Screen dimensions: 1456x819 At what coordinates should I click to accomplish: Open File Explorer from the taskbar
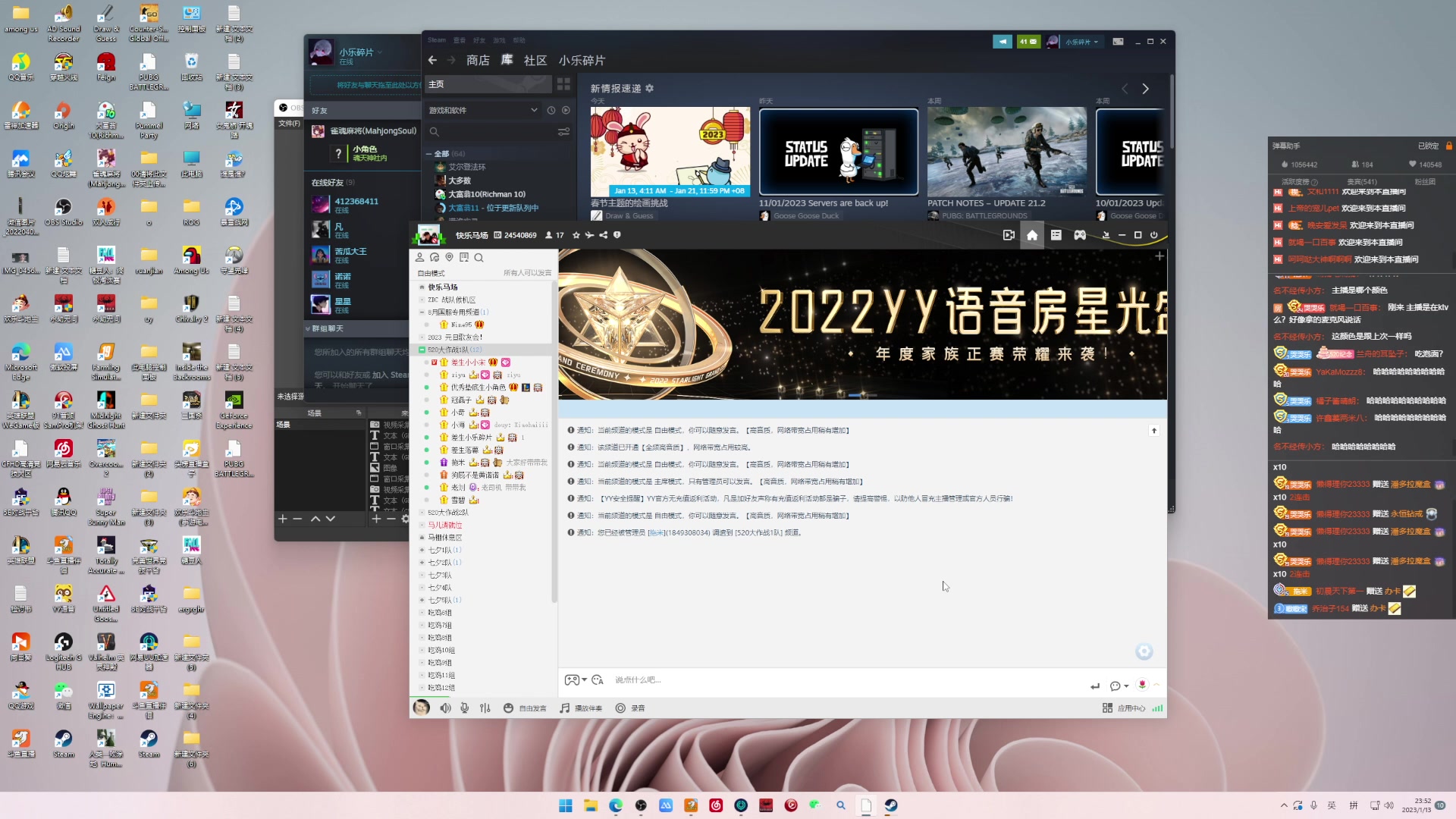pos(591,805)
